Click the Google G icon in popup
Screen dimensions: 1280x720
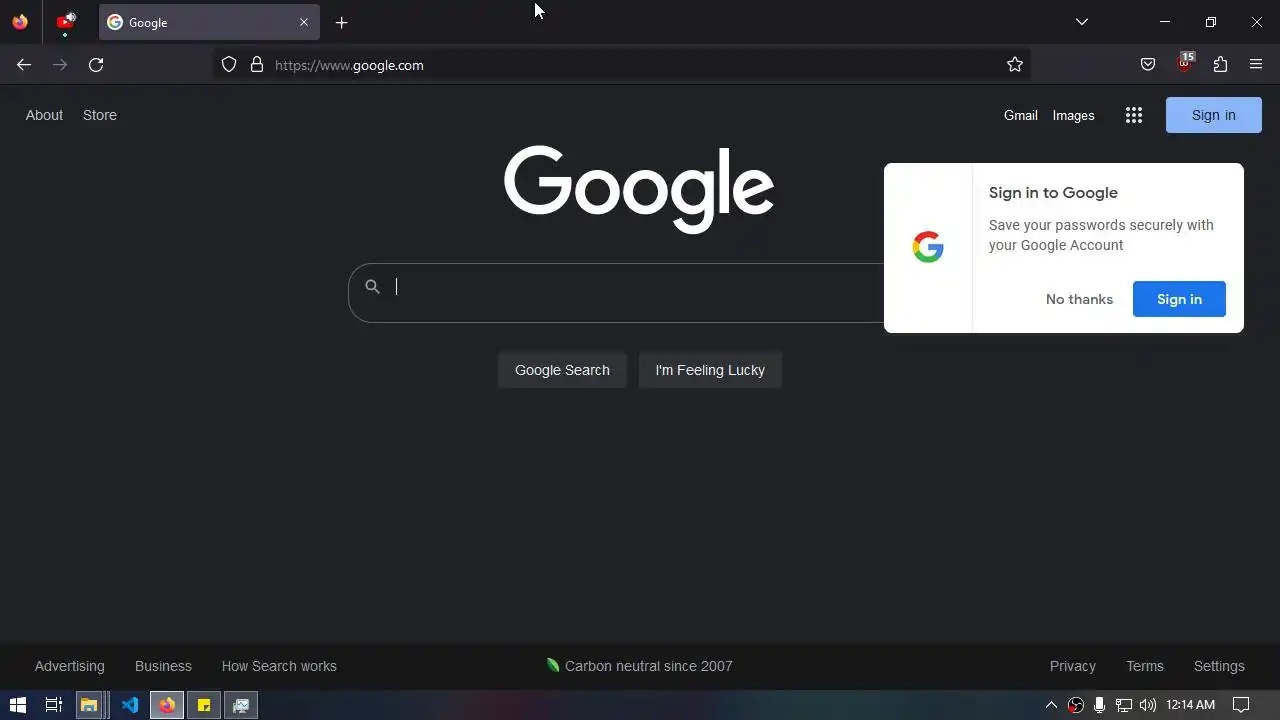click(928, 247)
